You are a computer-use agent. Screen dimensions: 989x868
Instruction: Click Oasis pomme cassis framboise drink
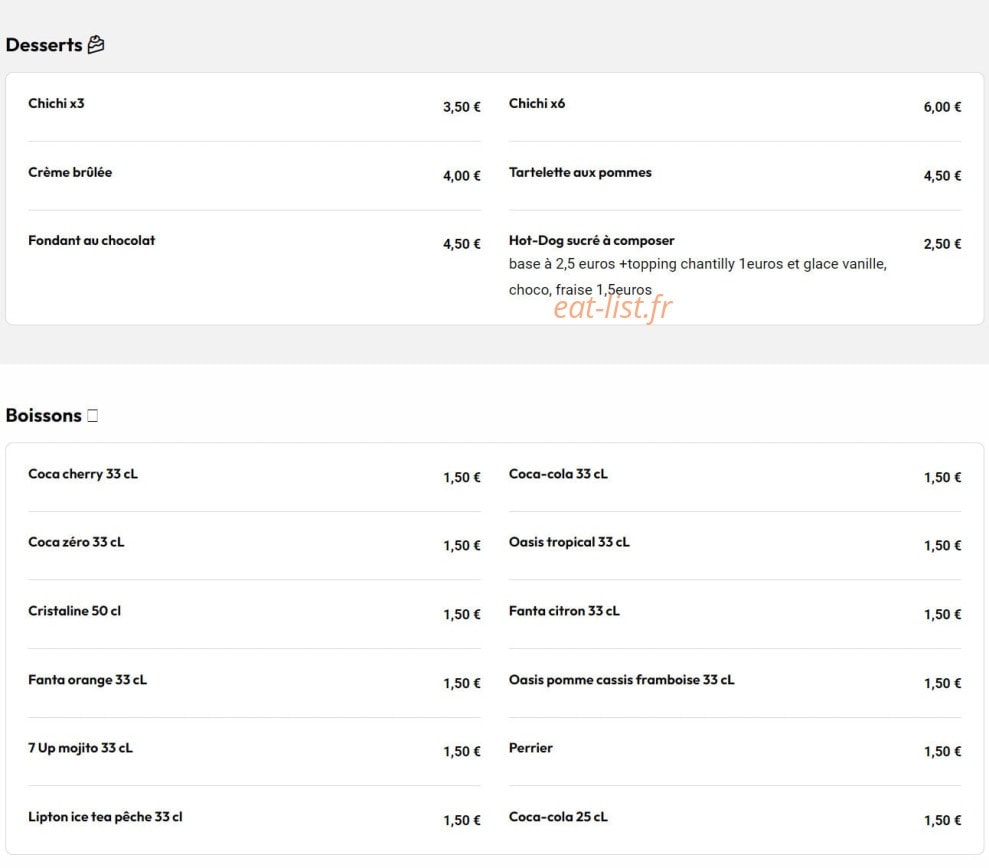[735, 683]
